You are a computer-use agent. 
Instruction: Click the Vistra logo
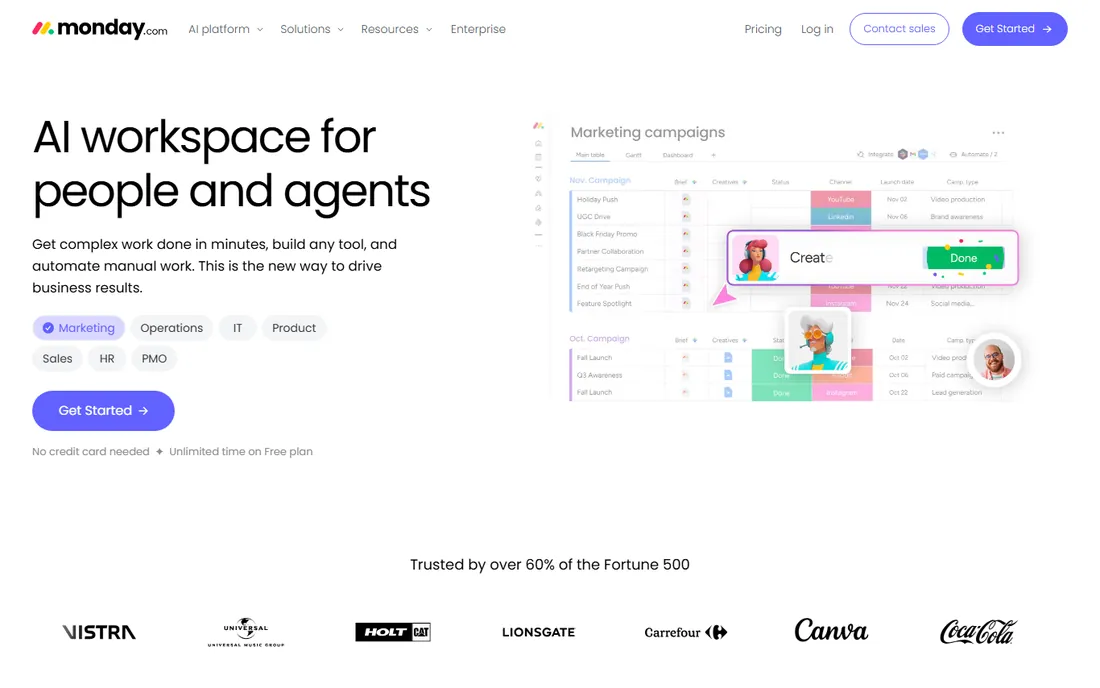click(x=99, y=632)
